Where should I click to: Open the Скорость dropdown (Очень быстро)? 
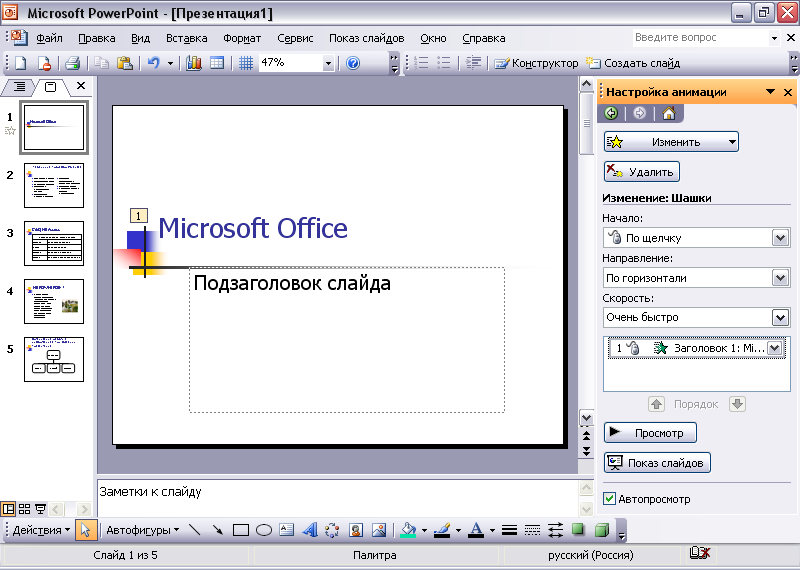[x=780, y=317]
